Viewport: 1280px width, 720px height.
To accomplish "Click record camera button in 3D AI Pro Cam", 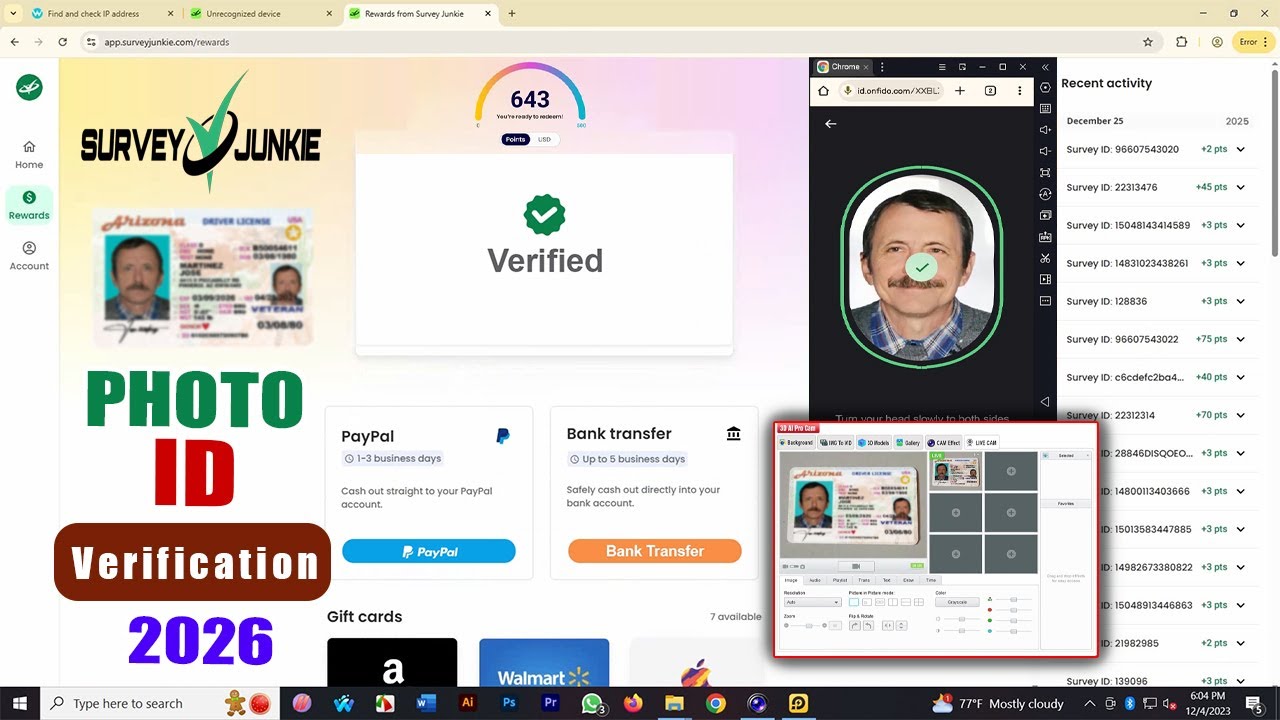I will point(856,566).
